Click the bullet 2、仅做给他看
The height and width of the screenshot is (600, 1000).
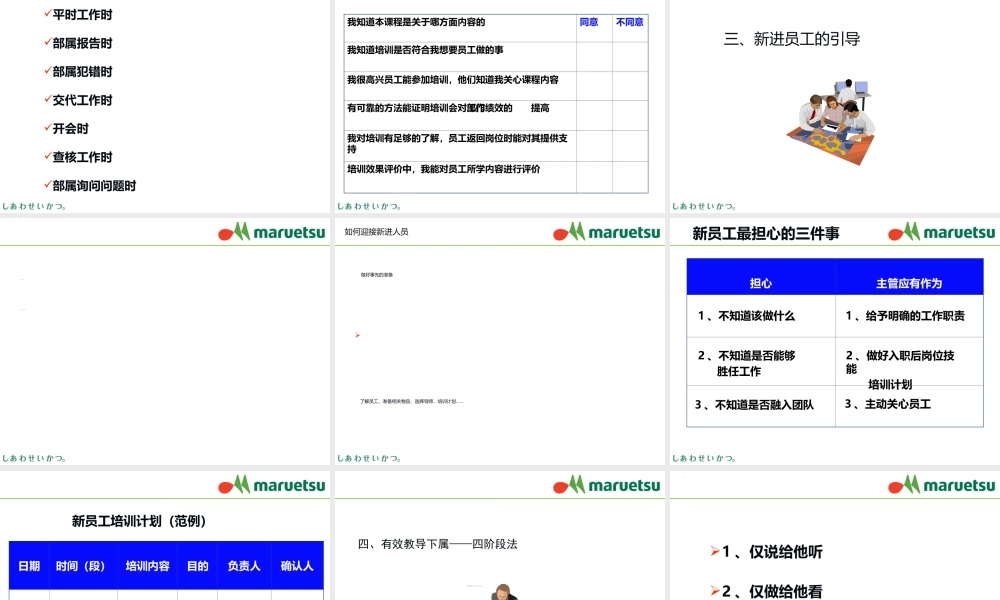(x=772, y=592)
